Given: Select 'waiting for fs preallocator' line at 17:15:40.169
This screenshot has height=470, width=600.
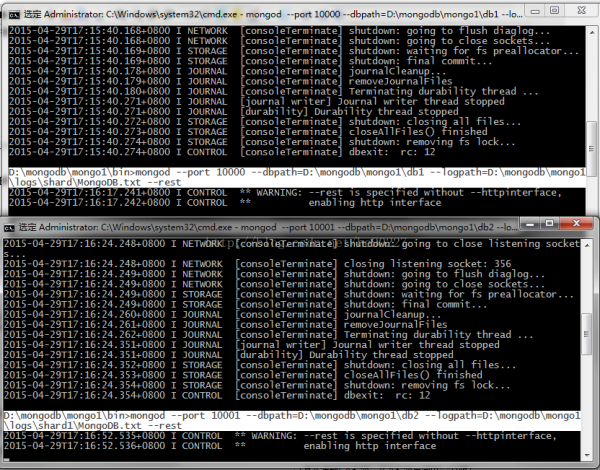Looking at the screenshot, I should 293,51.
